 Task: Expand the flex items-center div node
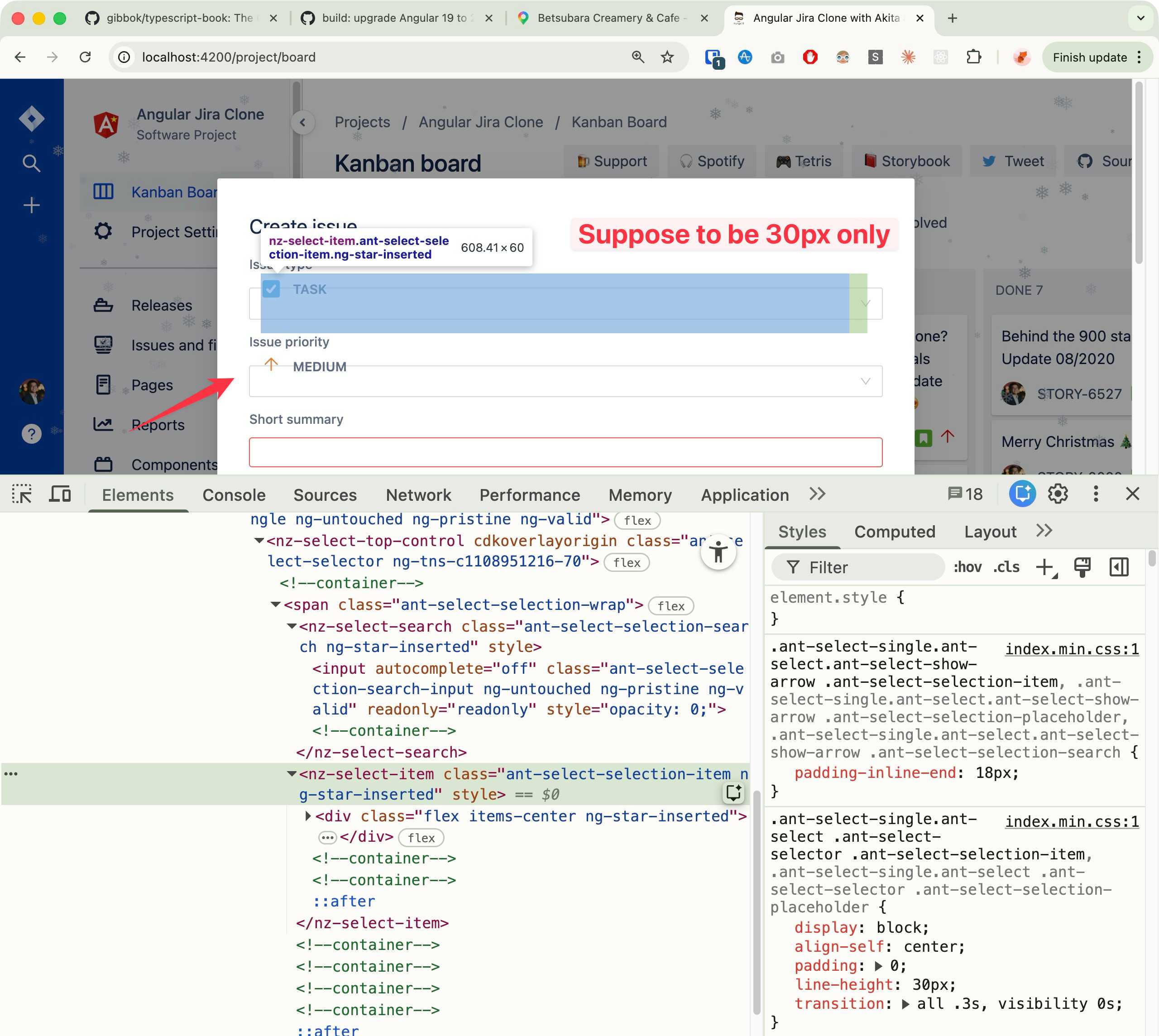point(308,816)
